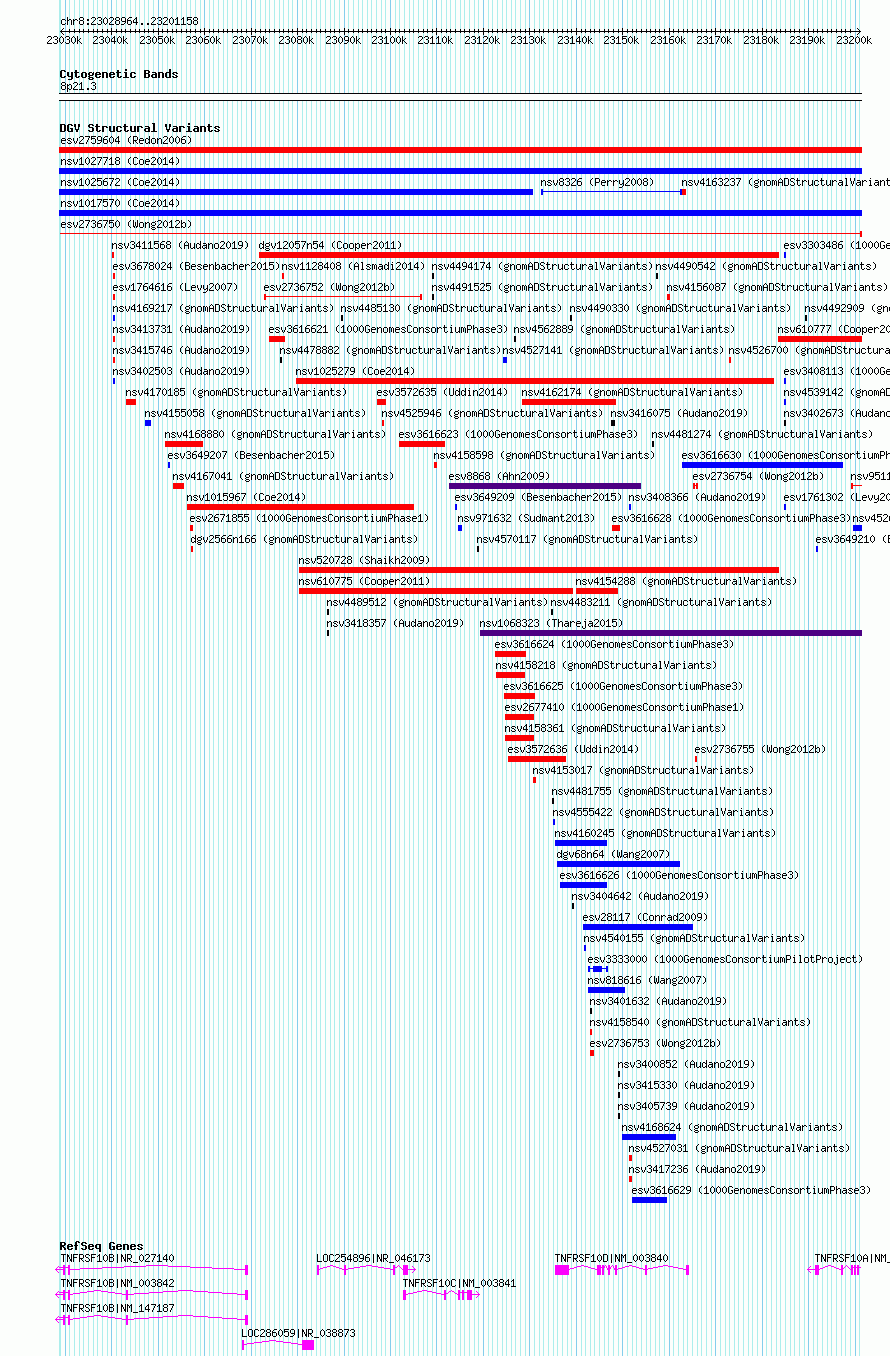Click TNFRSF10A|NM_ gene label

852,1258
